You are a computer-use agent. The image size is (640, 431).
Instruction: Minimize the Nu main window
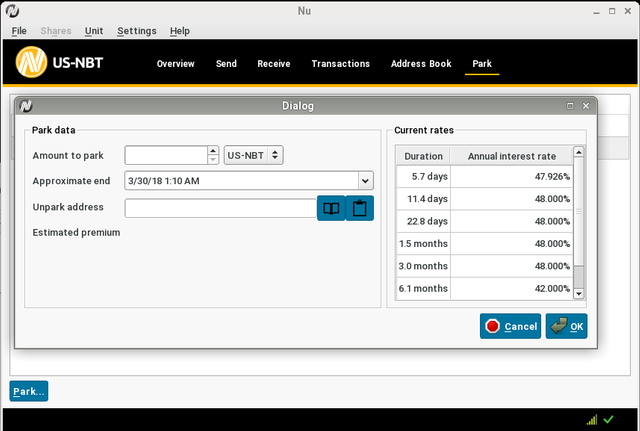coord(596,11)
